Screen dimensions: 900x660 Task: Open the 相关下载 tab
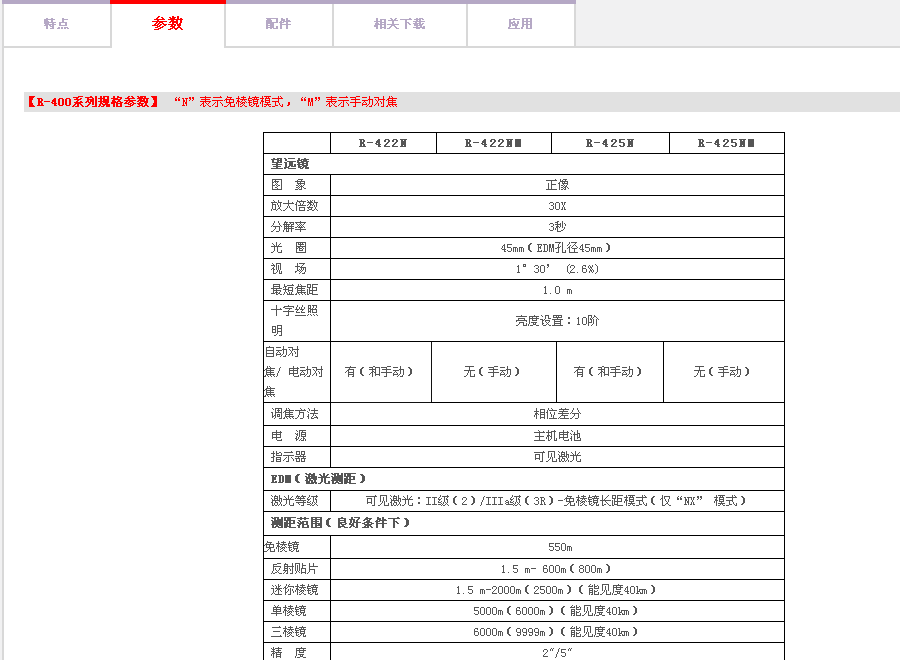pyautogui.click(x=399, y=24)
